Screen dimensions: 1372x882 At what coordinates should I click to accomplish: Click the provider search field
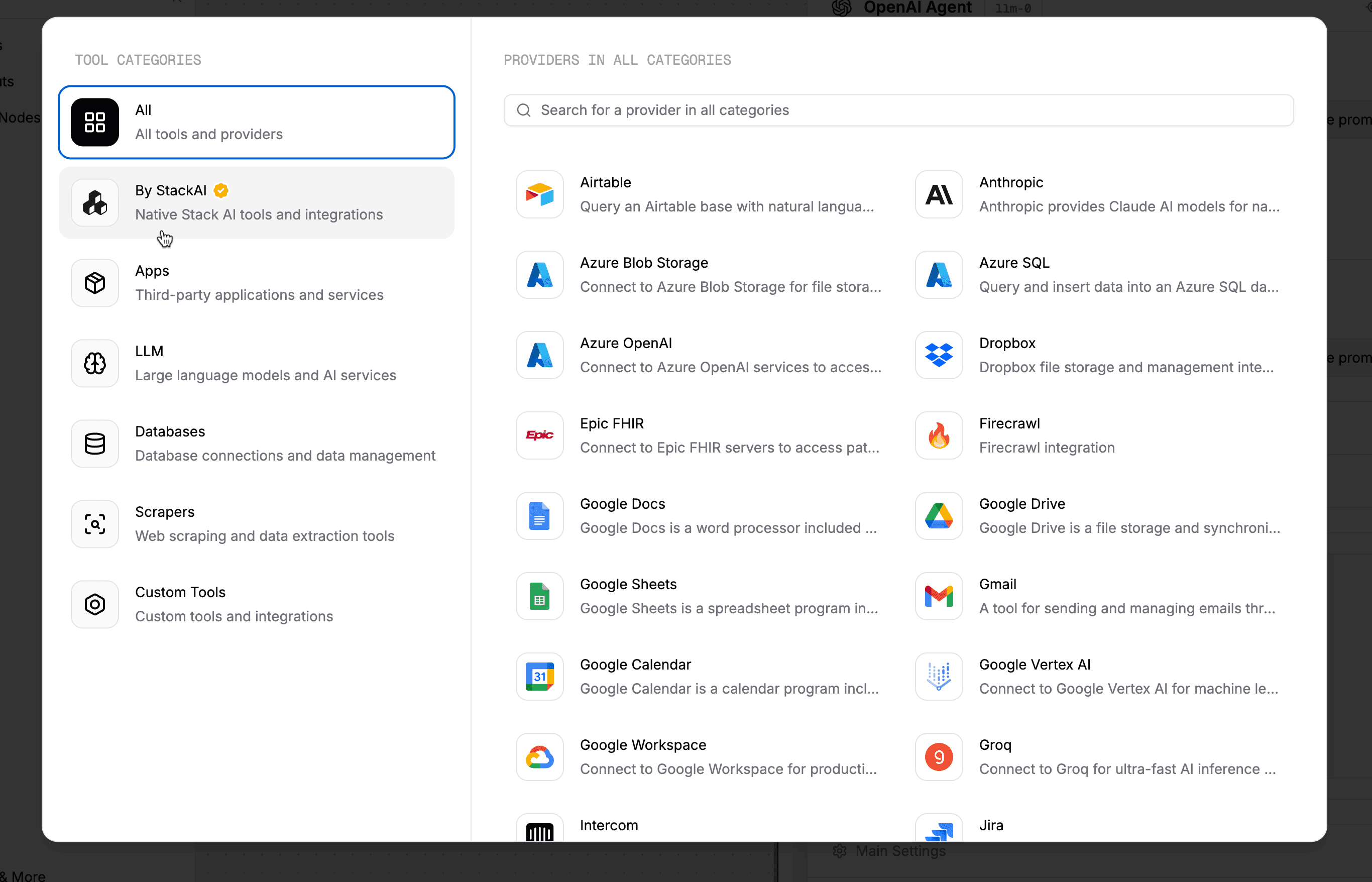(898, 110)
